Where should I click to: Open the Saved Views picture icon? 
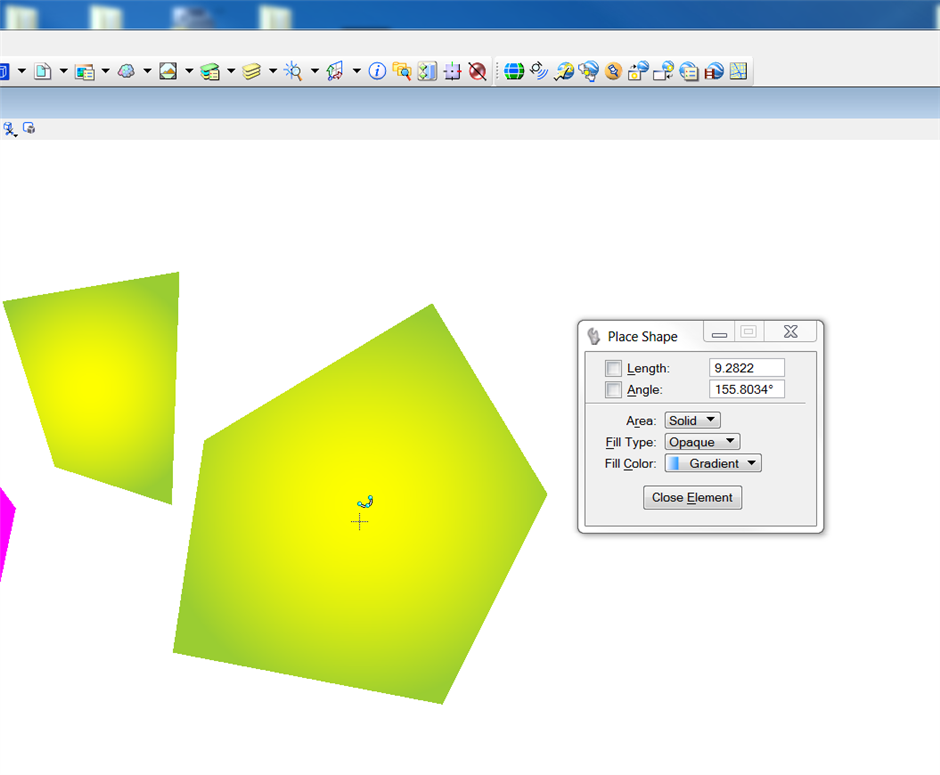coord(168,71)
